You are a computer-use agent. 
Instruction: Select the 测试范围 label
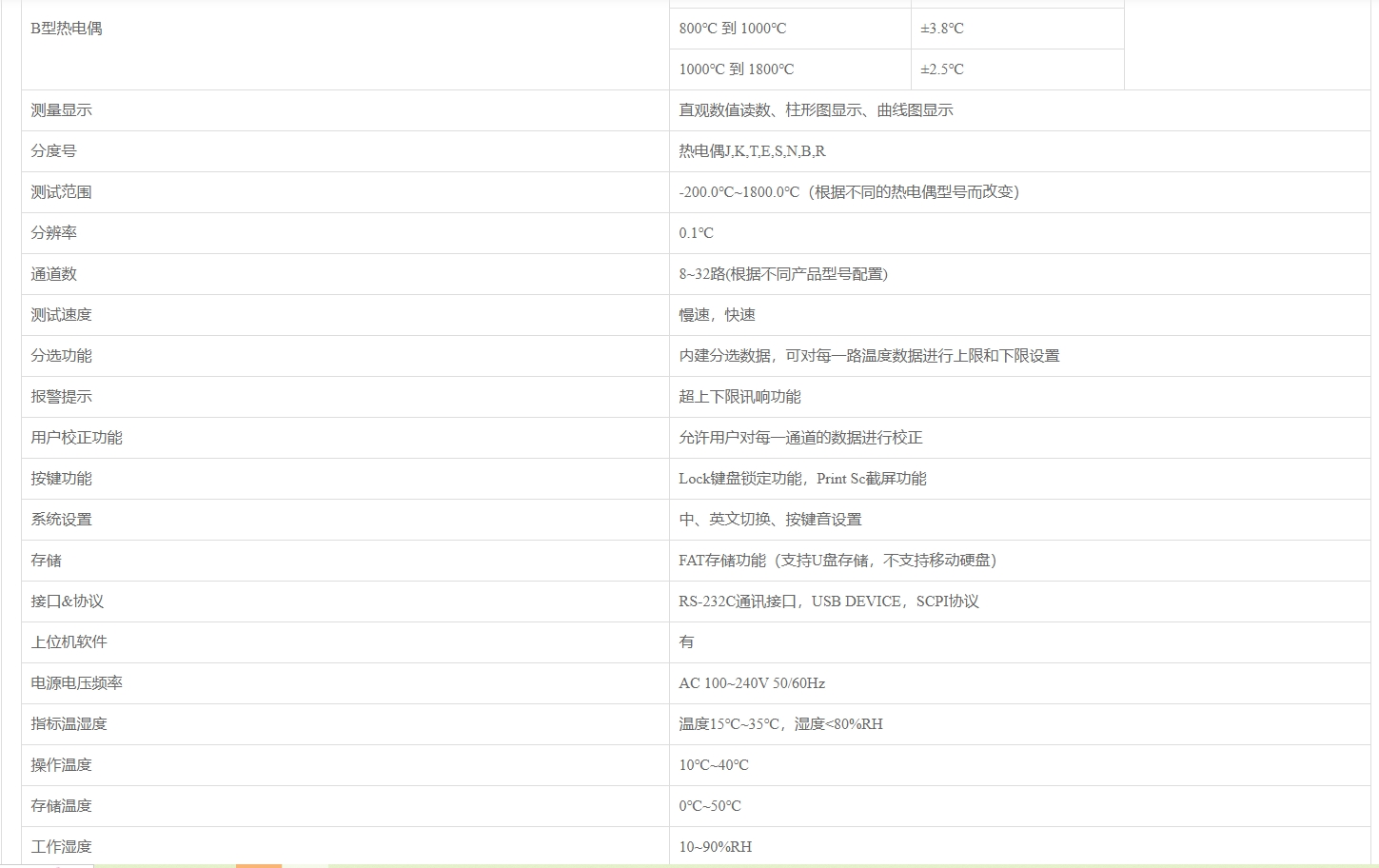point(61,192)
